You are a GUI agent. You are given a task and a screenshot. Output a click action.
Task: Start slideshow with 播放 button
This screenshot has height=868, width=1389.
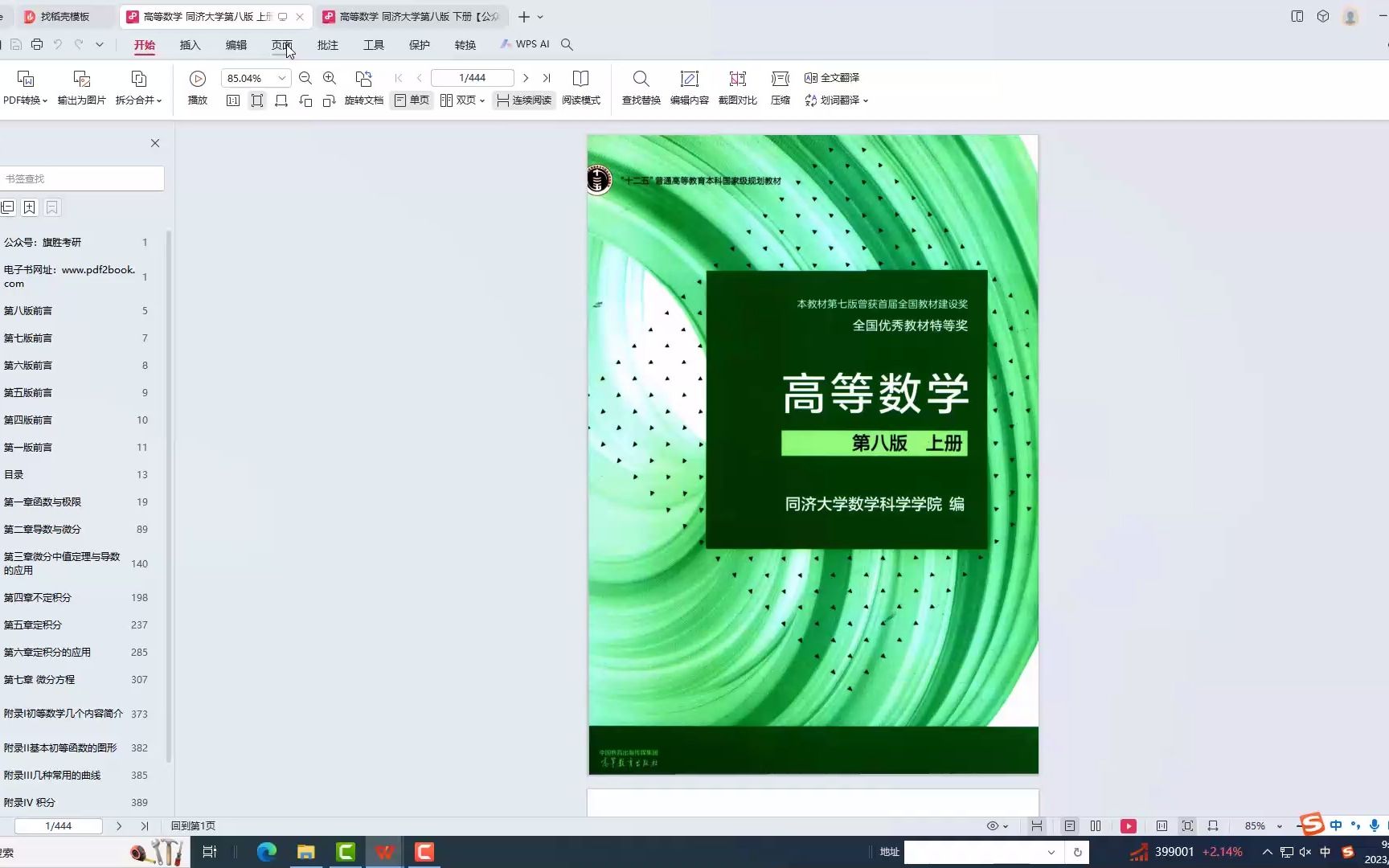pyautogui.click(x=198, y=88)
